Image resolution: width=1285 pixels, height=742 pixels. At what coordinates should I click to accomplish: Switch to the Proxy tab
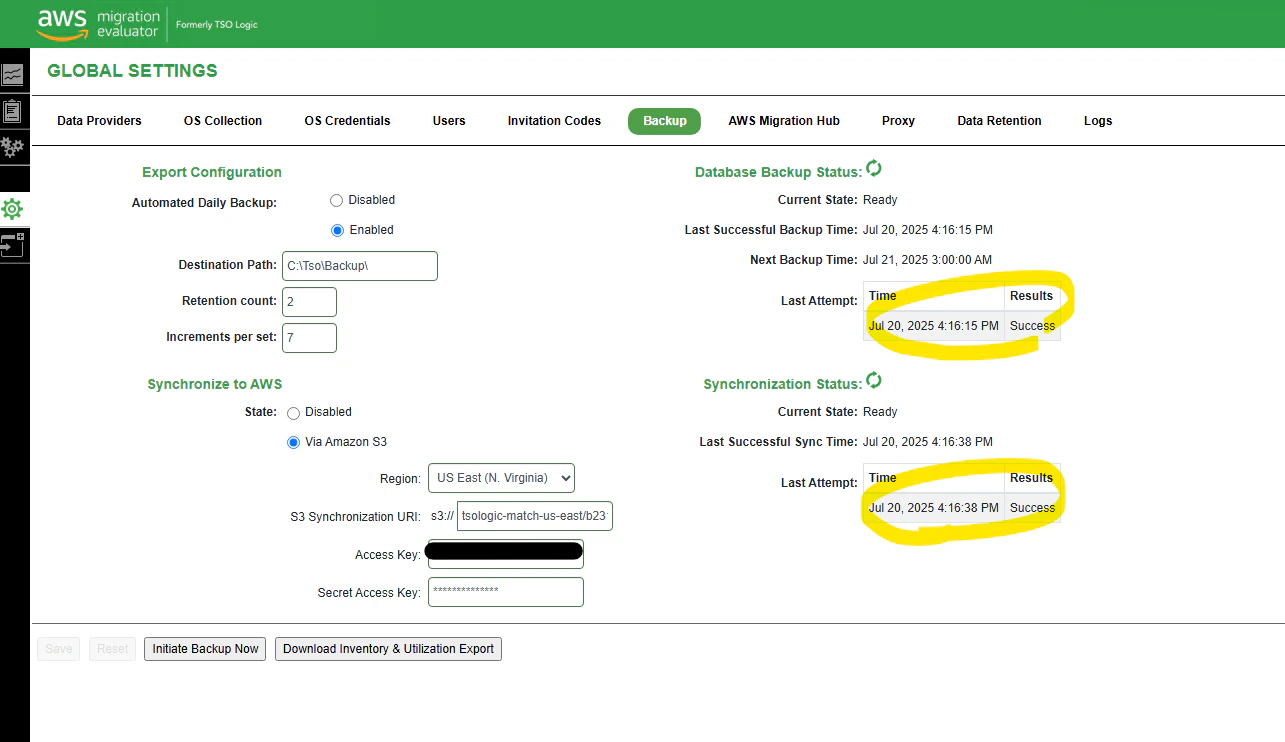(898, 121)
